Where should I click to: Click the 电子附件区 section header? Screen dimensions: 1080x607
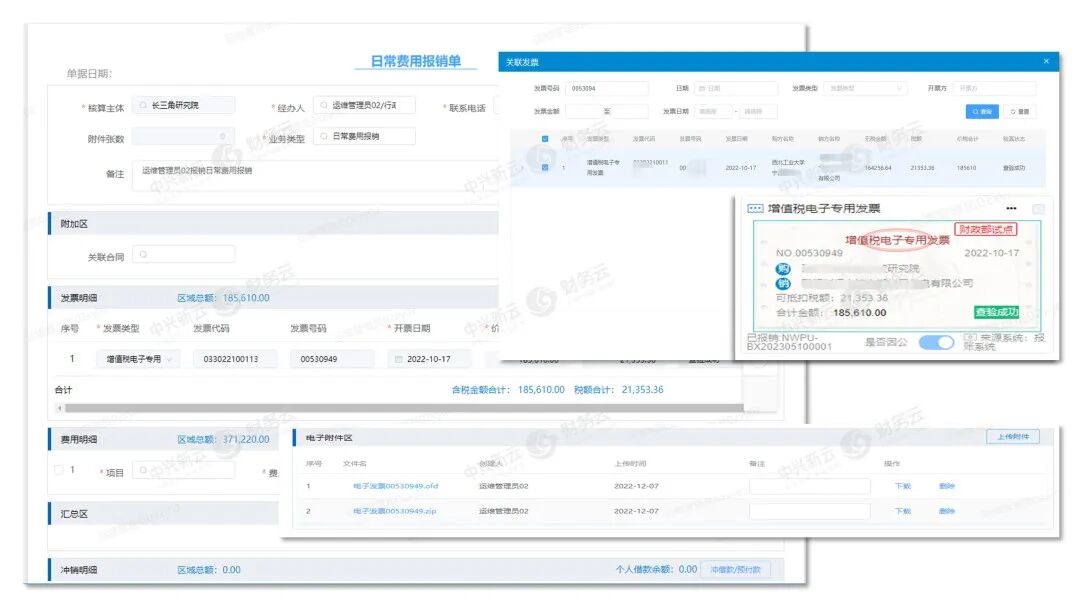click(673, 438)
